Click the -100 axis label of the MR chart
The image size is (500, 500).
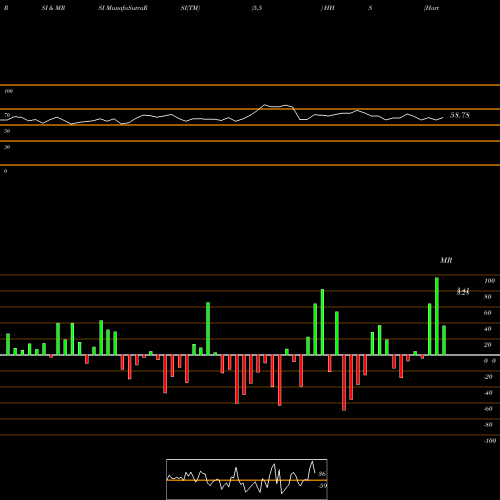[489, 441]
